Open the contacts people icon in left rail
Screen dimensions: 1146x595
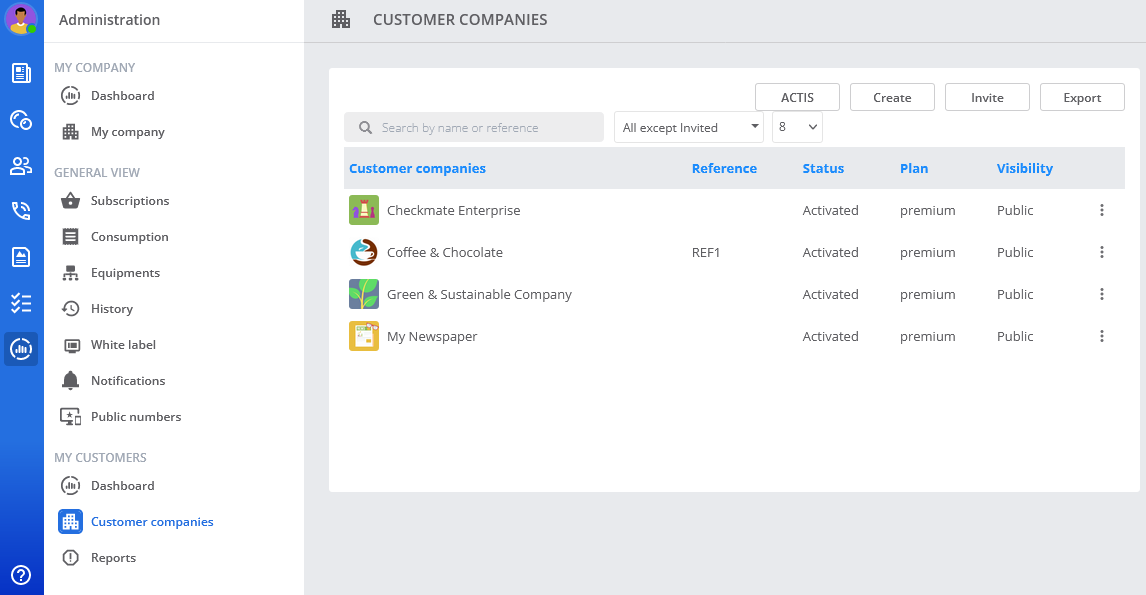(21, 166)
